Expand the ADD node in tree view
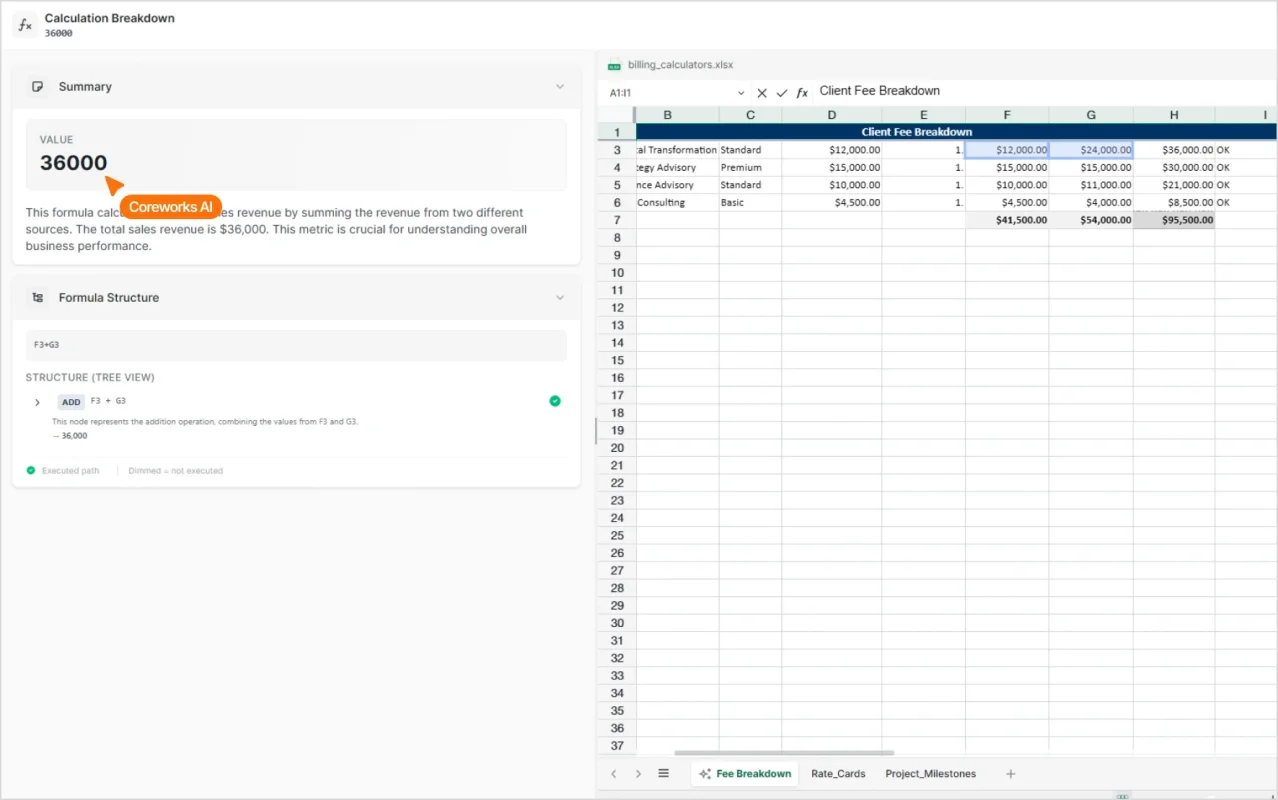This screenshot has width=1278, height=800. tap(37, 402)
